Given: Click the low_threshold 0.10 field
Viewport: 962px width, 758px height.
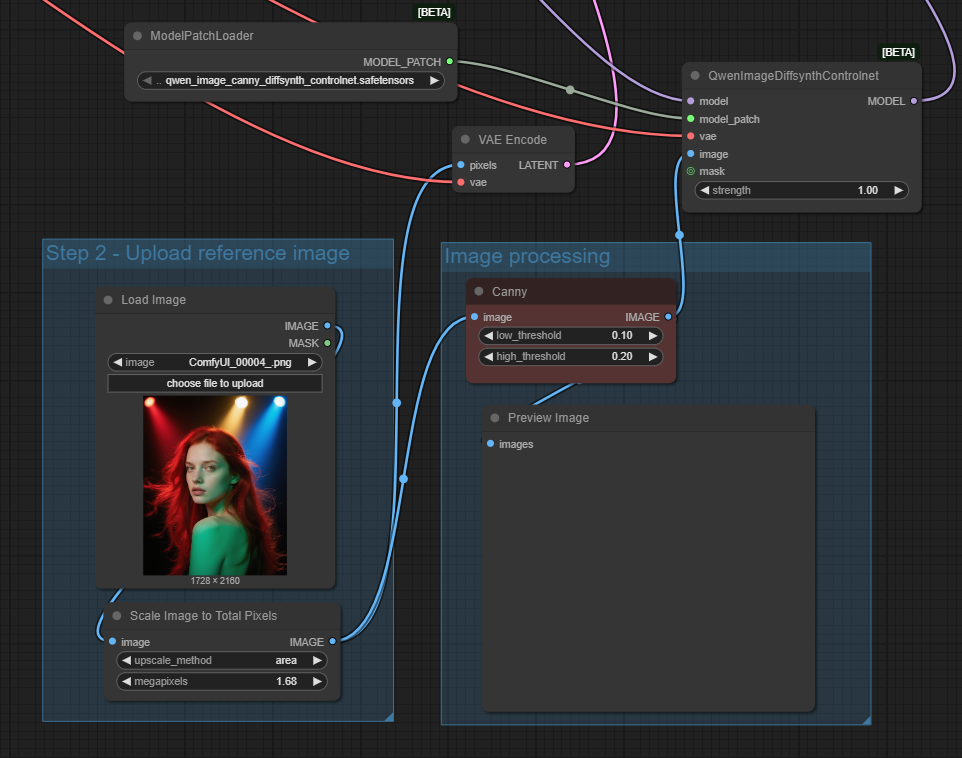Looking at the screenshot, I should [571, 336].
